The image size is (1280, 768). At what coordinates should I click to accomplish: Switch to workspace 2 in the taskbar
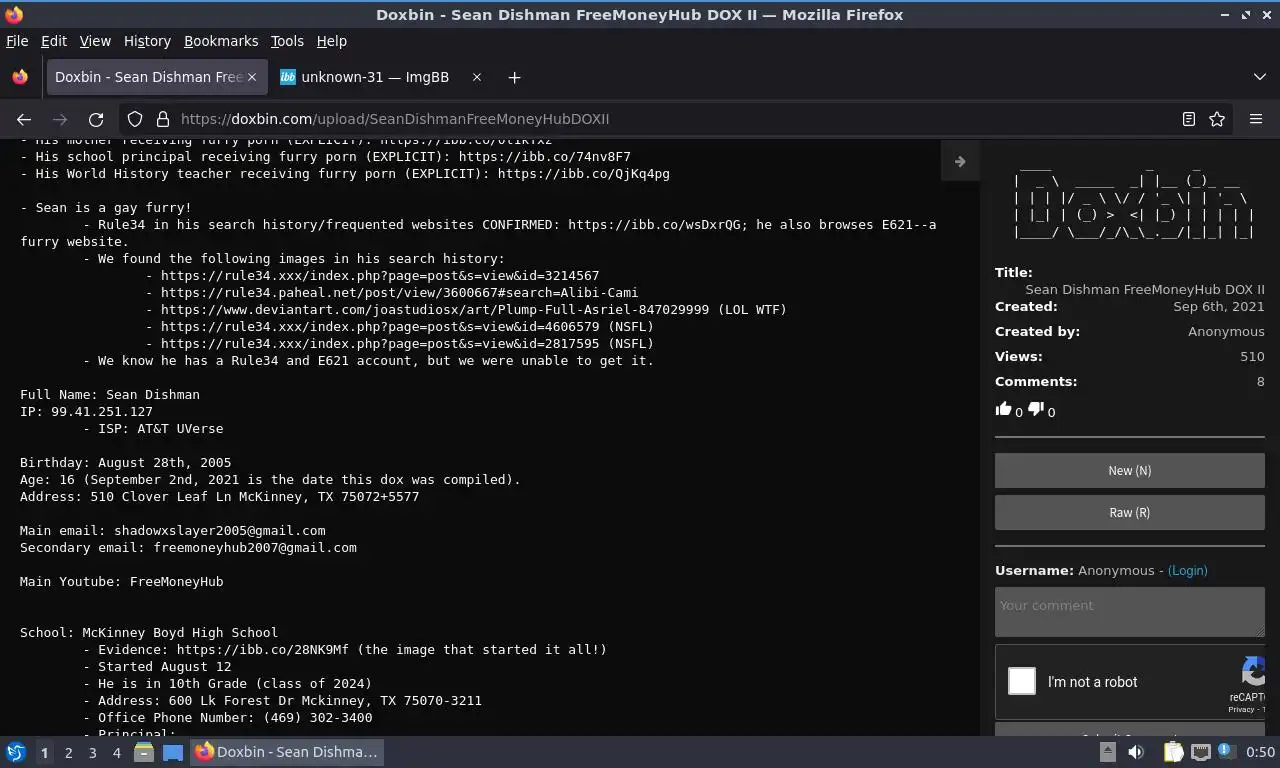pyautogui.click(x=68, y=752)
